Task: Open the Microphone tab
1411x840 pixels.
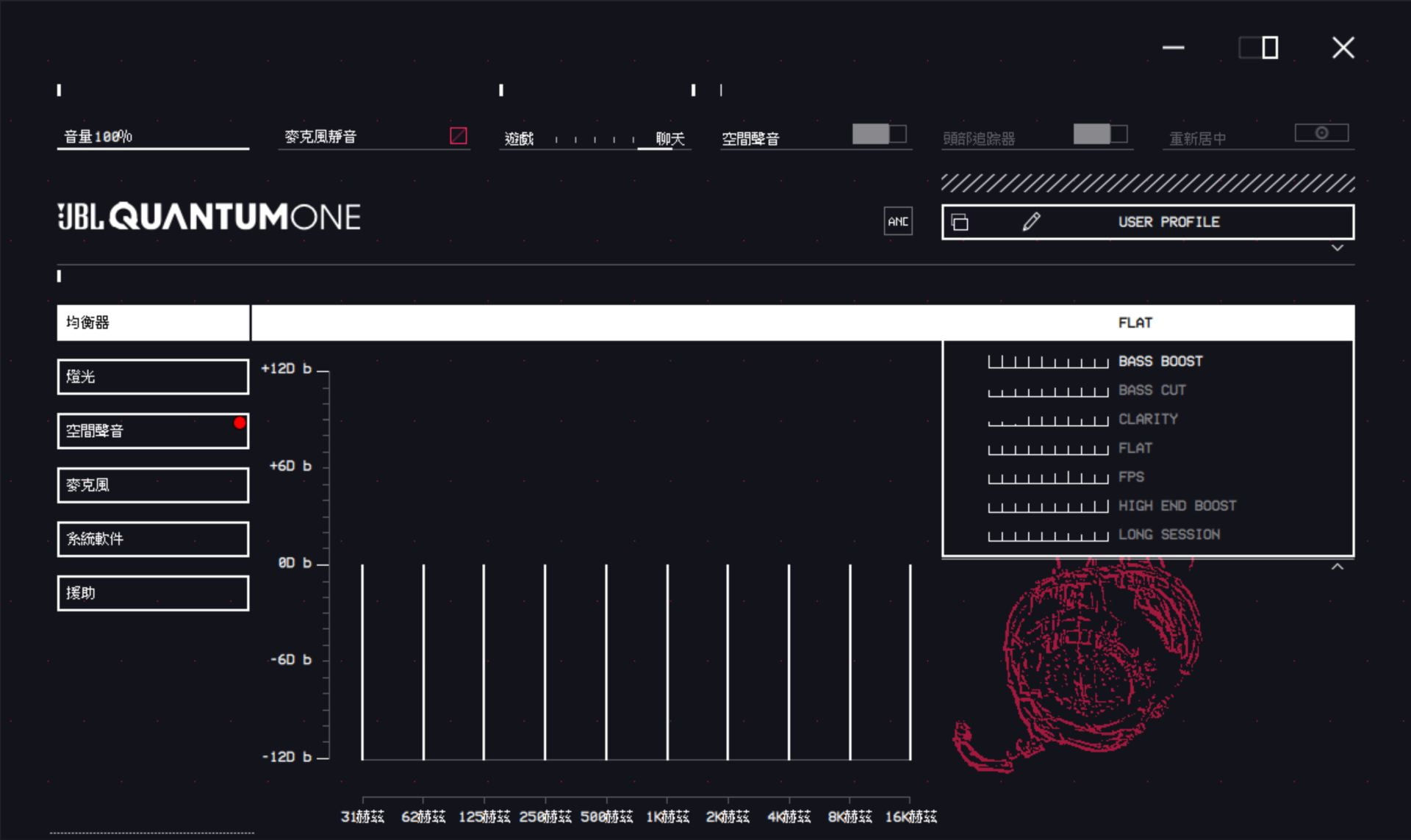Action: pos(153,485)
